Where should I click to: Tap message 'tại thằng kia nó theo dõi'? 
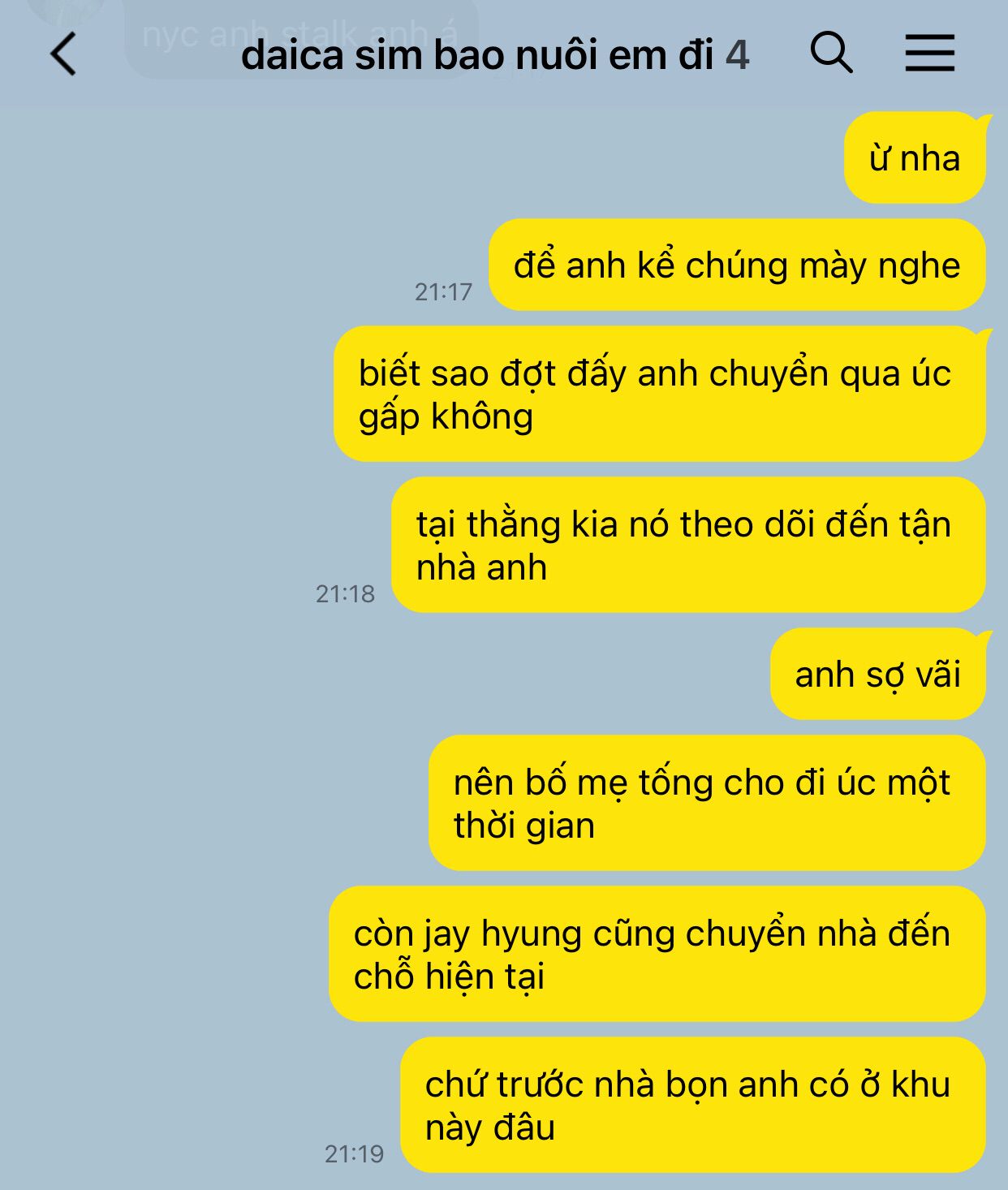pos(688,545)
